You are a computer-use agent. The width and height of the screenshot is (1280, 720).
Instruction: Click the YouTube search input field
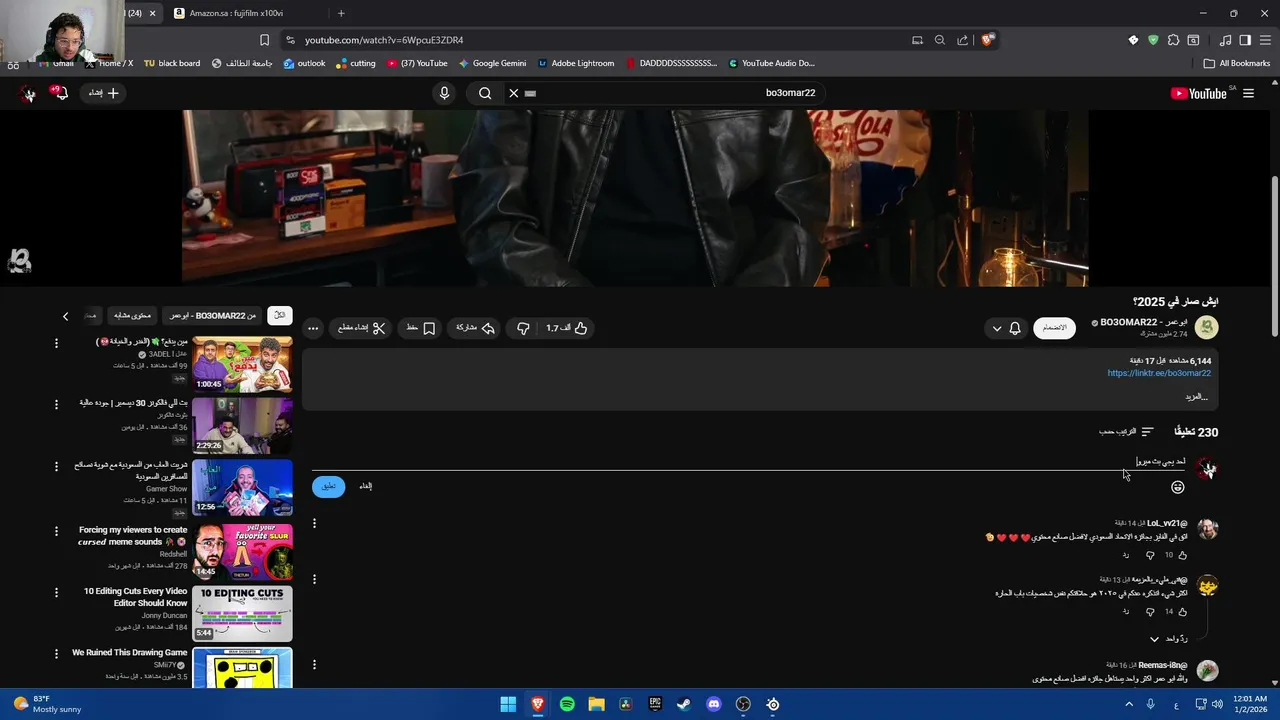(x=665, y=93)
